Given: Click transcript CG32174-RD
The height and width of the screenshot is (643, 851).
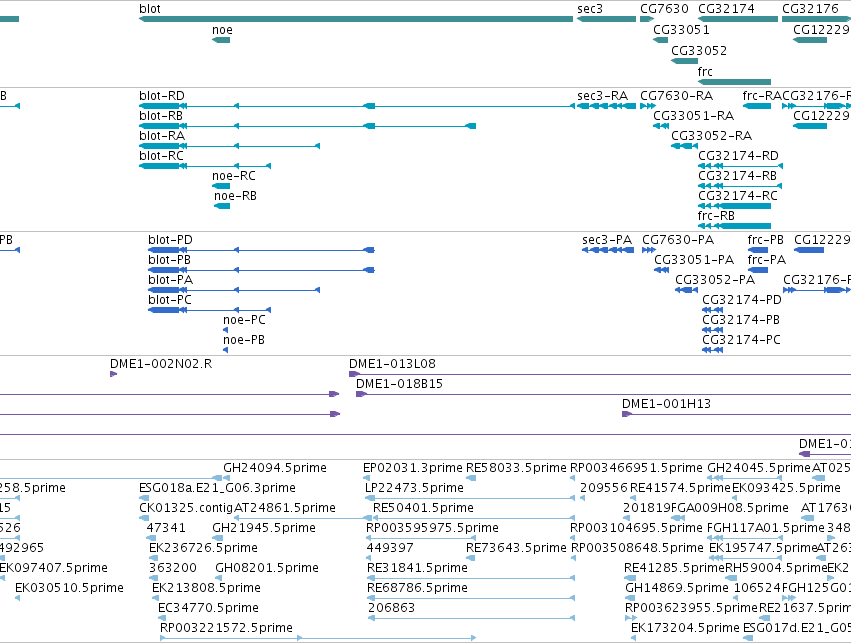Looking at the screenshot, I should coord(740,166).
